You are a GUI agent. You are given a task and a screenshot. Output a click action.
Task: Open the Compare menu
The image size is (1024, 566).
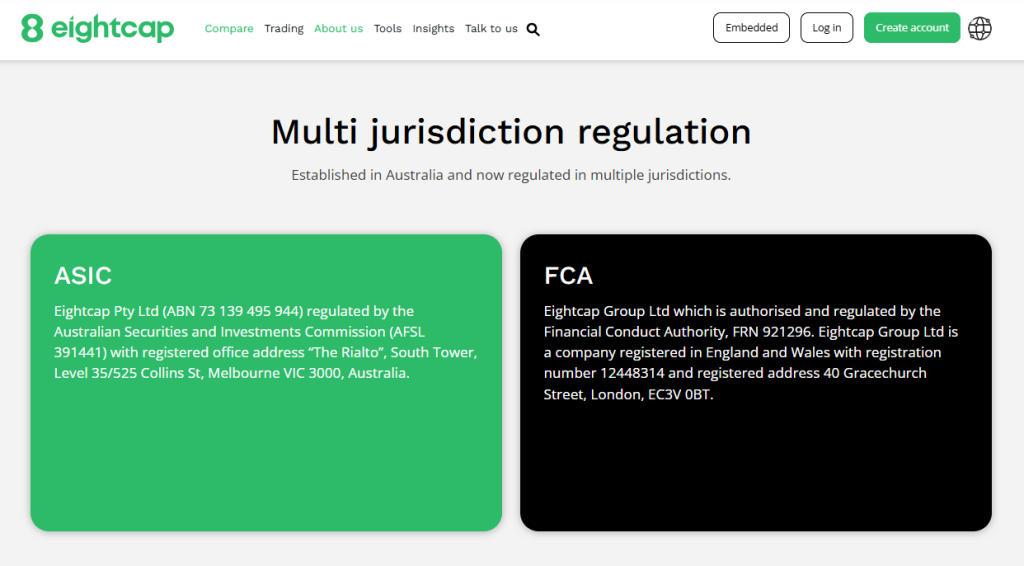tap(229, 29)
